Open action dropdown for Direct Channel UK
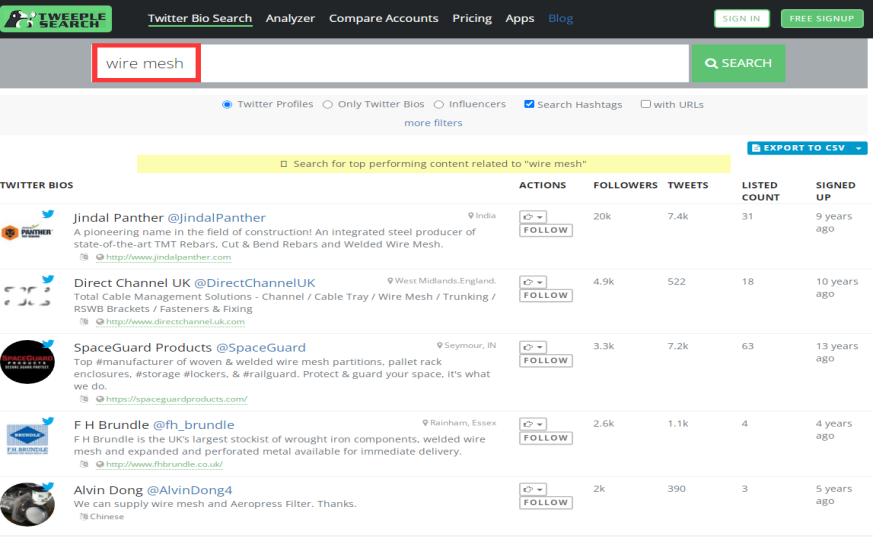The width and height of the screenshot is (873, 546). [533, 282]
